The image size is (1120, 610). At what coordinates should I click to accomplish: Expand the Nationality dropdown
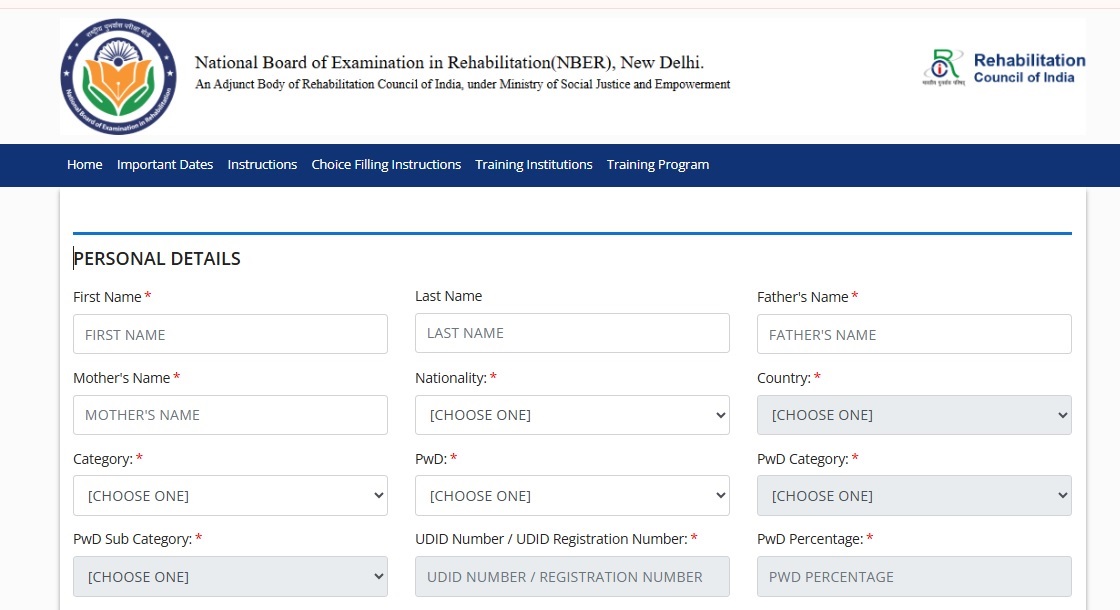coord(572,415)
